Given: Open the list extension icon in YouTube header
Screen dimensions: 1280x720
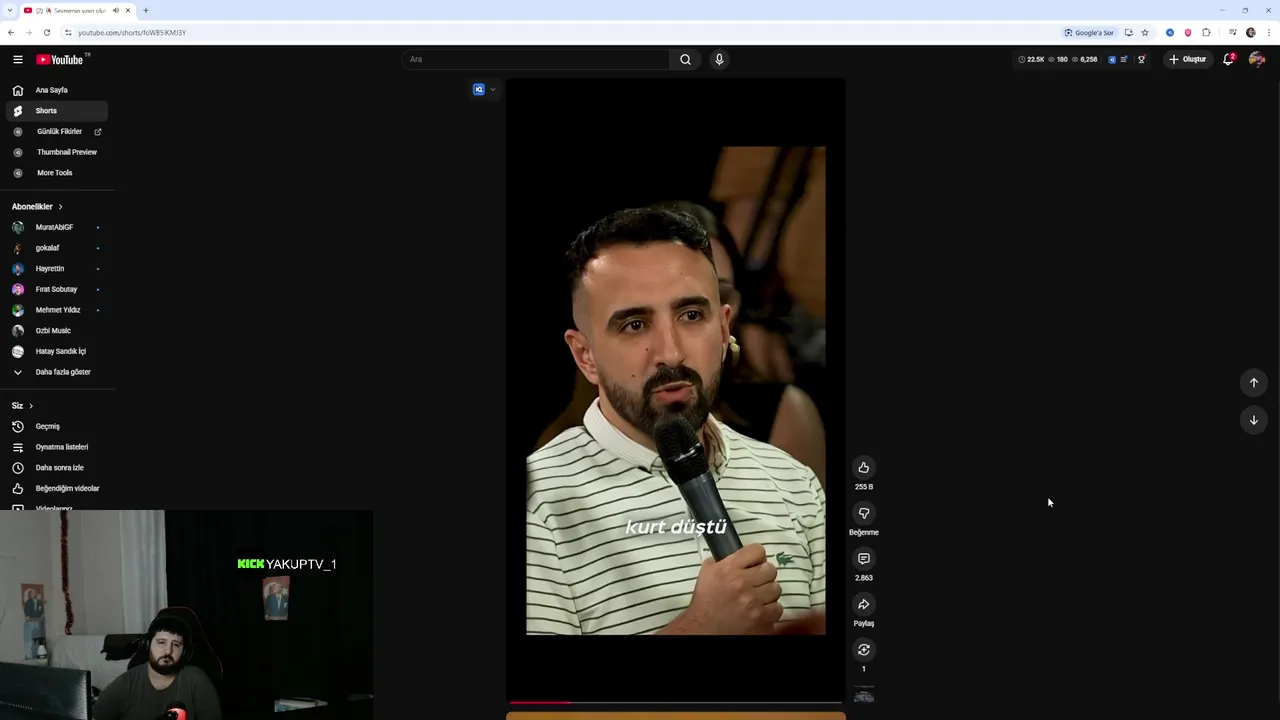Looking at the screenshot, I should click(x=1124, y=59).
